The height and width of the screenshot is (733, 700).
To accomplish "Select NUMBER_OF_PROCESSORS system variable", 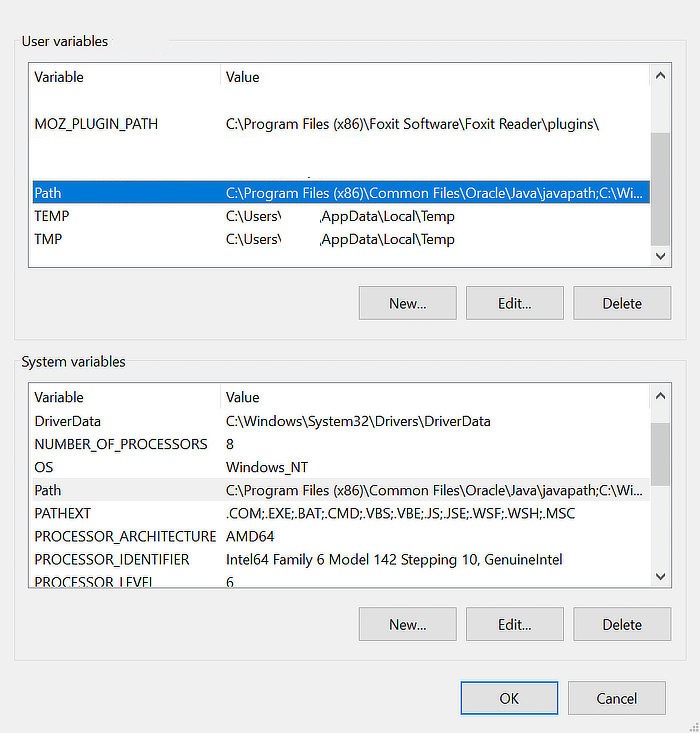I will click(341, 444).
